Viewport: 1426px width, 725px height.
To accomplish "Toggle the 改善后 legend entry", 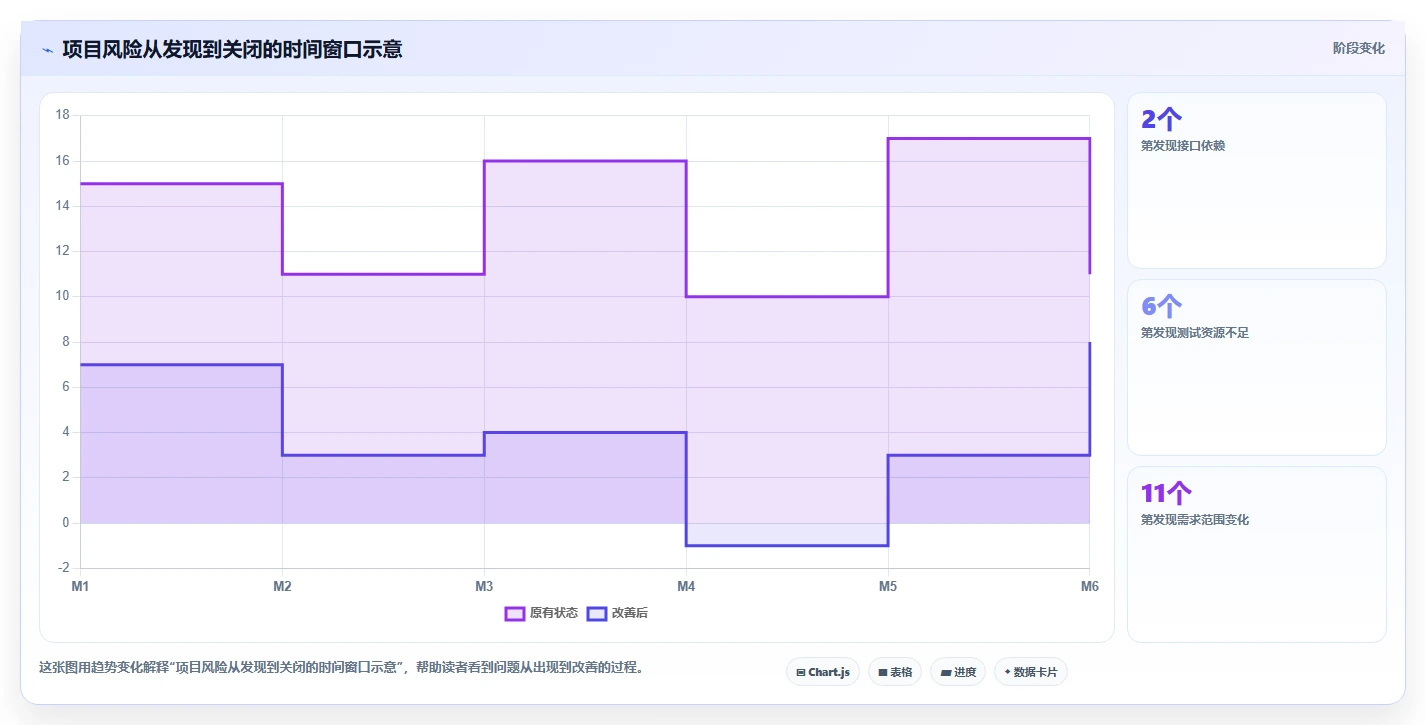I will pyautogui.click(x=617, y=613).
